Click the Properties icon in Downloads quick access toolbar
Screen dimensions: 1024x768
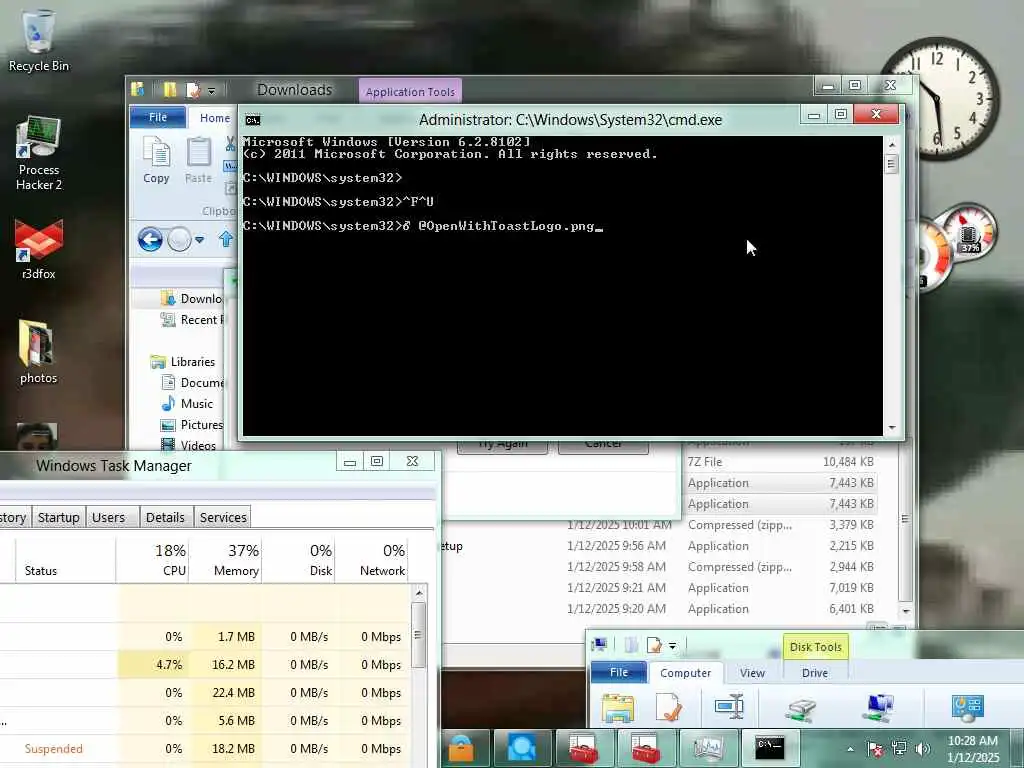tap(193, 89)
